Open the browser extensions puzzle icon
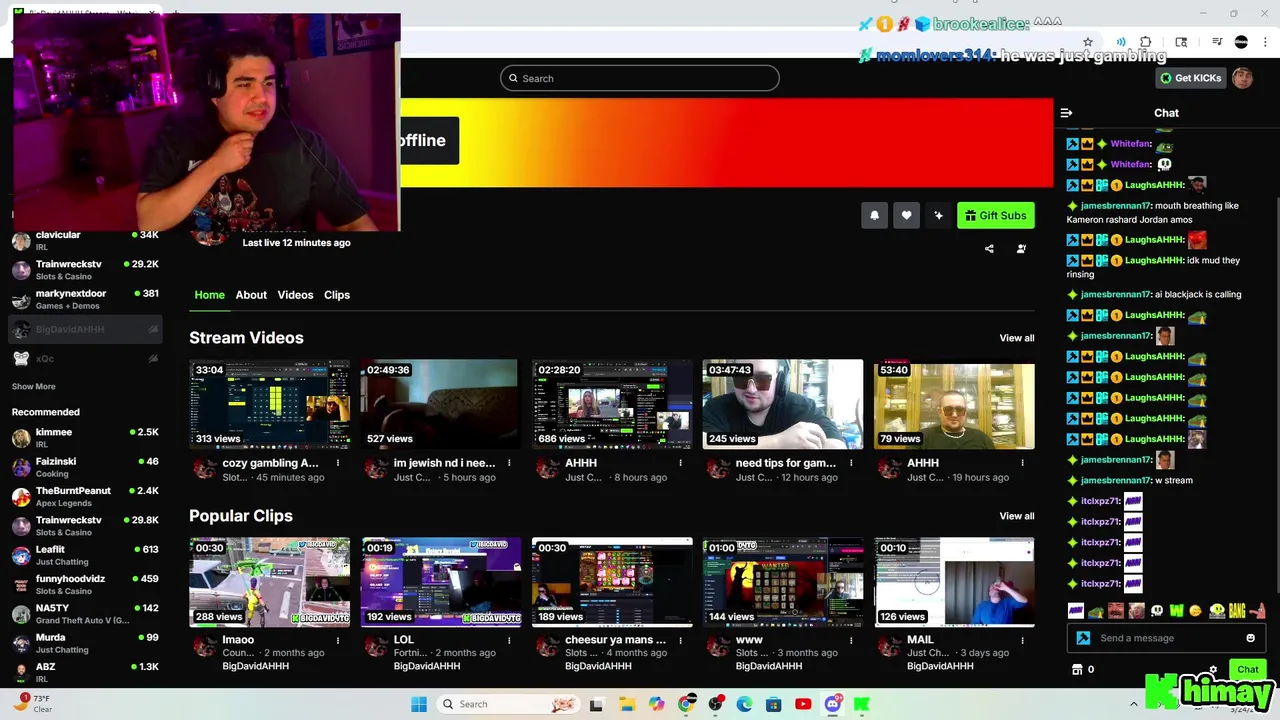 click(x=1146, y=42)
